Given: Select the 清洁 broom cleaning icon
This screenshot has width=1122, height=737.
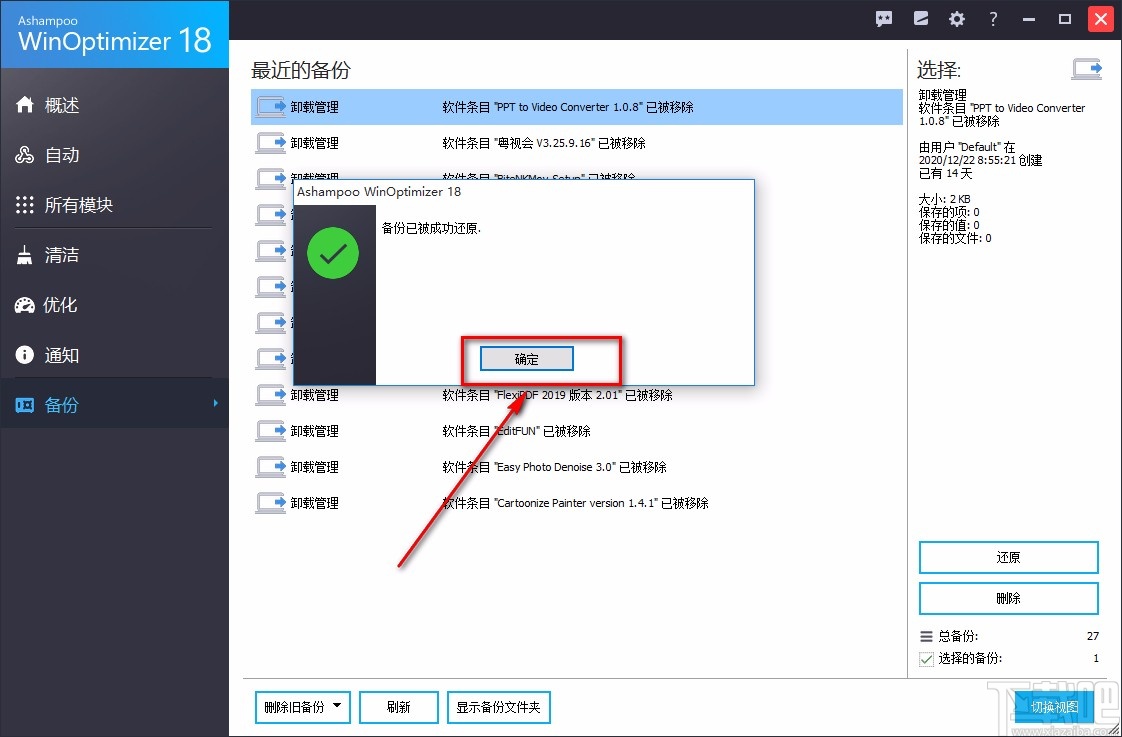Looking at the screenshot, I should coord(27,254).
